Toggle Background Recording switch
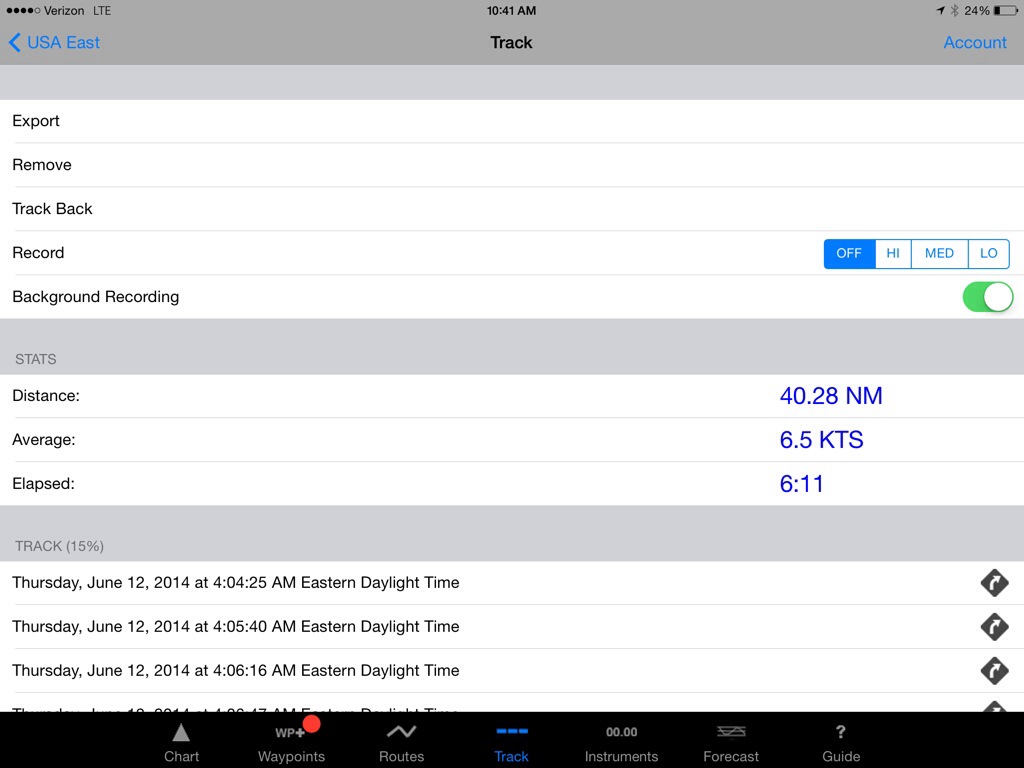Image resolution: width=1024 pixels, height=768 pixels. [987, 297]
